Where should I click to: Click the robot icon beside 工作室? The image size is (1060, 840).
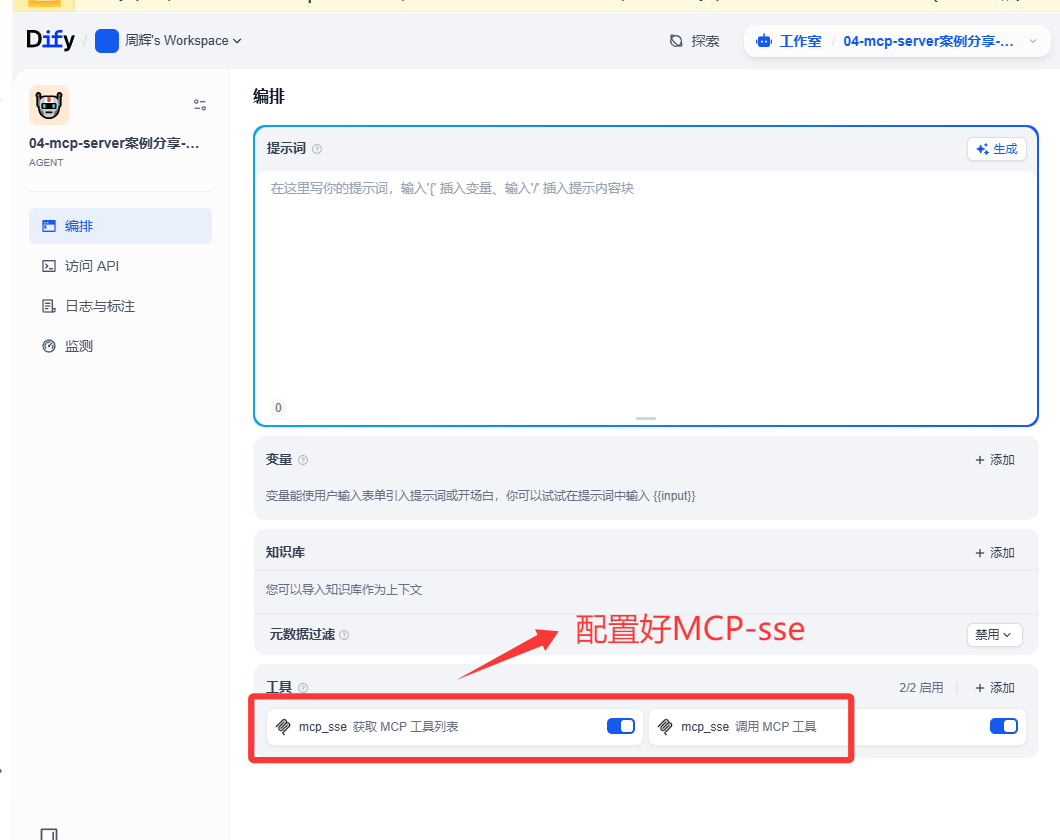click(x=764, y=41)
